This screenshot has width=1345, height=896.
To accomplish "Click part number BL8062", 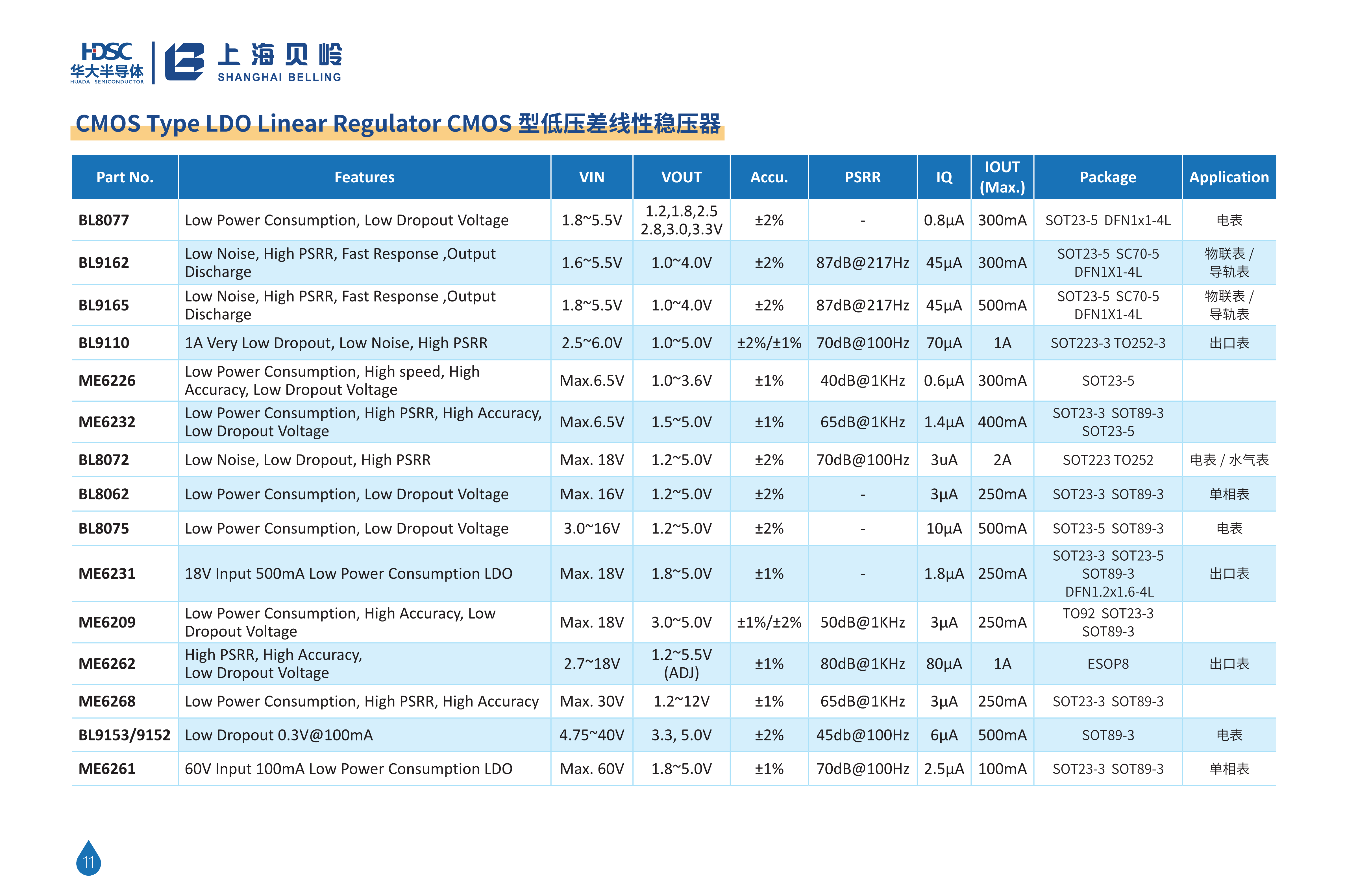I will tap(103, 494).
